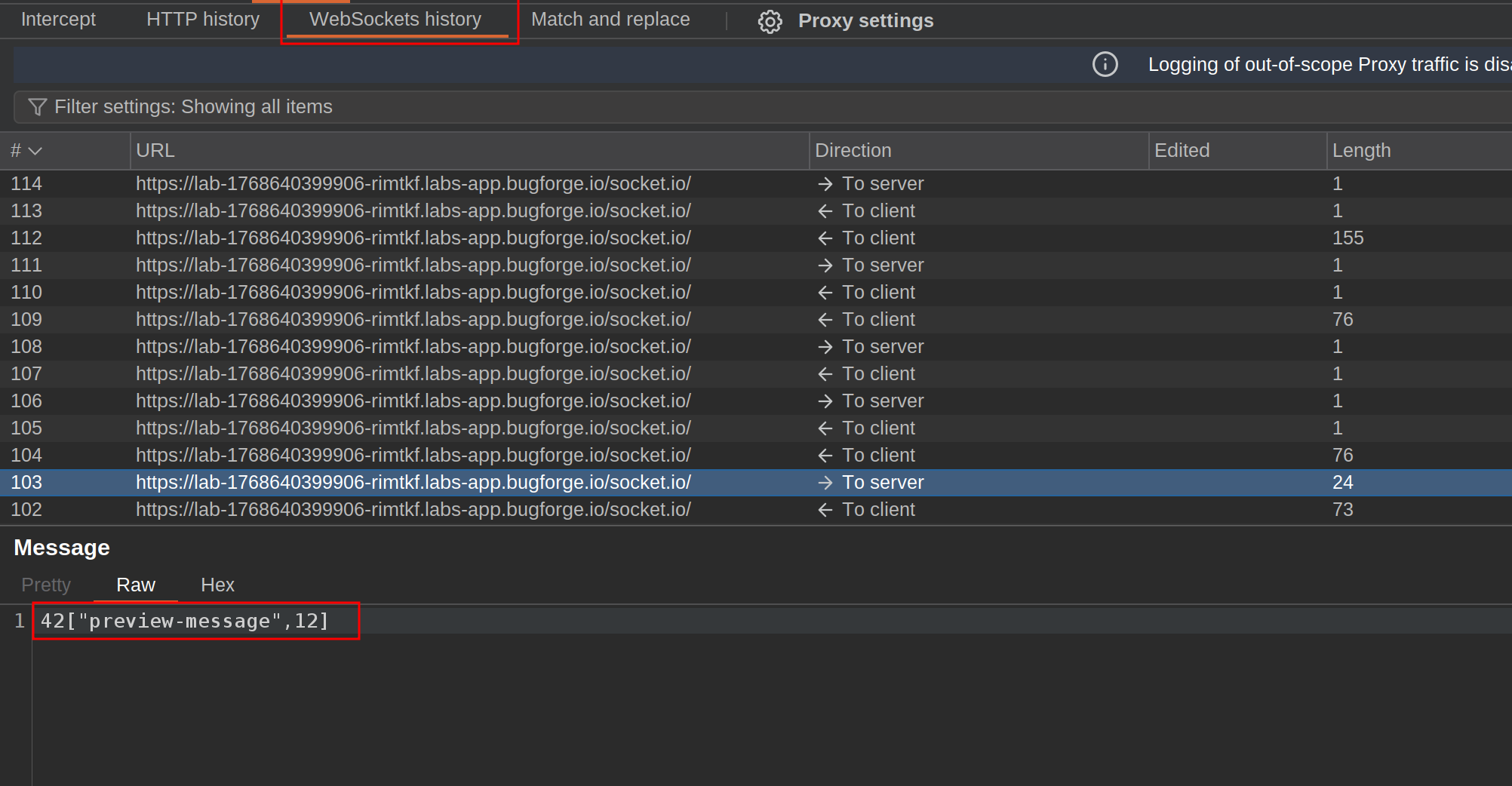The image size is (1512, 786).
Task: Open the Direction column header options
Action: 853,150
